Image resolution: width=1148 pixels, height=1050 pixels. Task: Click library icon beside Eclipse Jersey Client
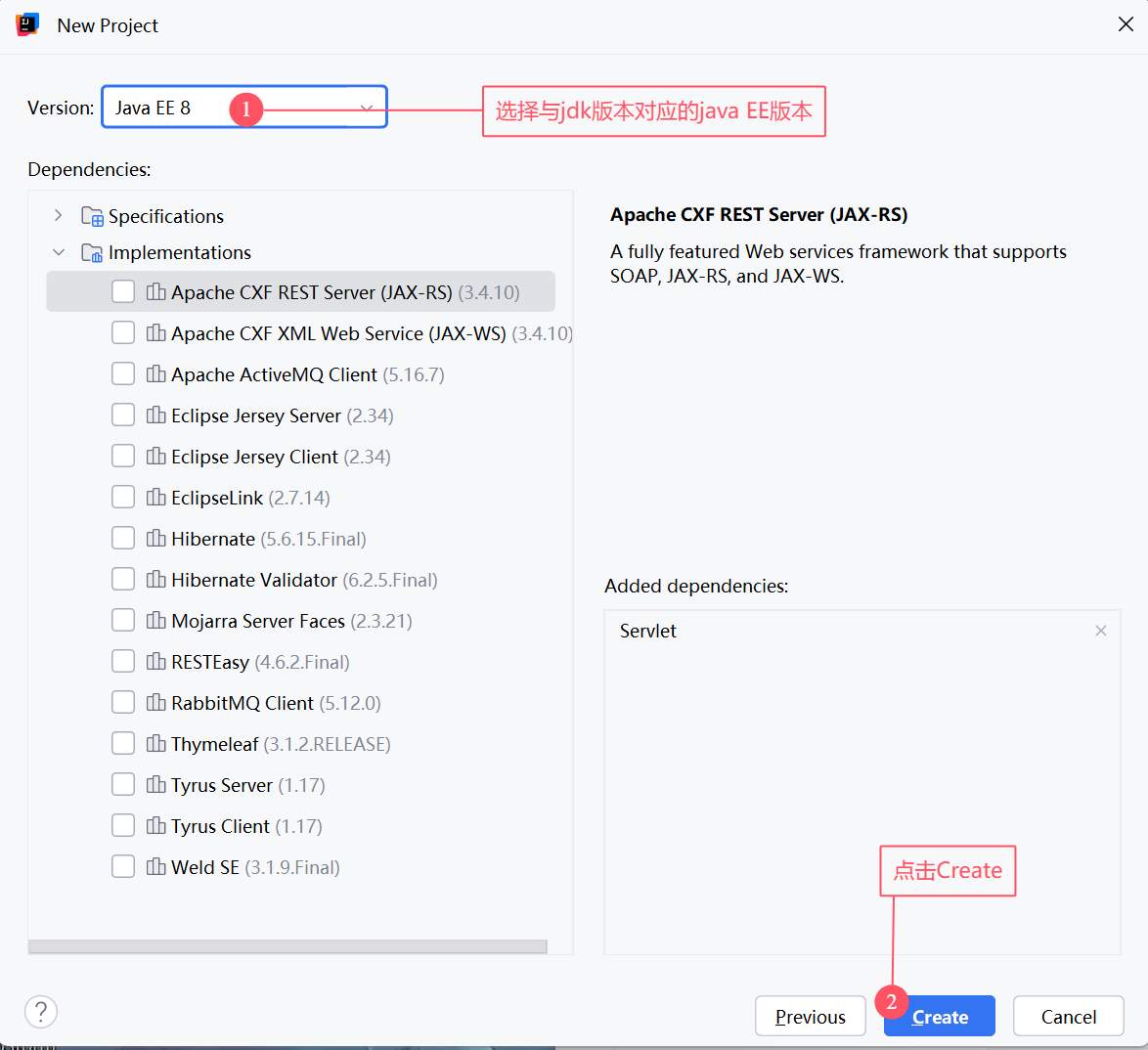[155, 456]
